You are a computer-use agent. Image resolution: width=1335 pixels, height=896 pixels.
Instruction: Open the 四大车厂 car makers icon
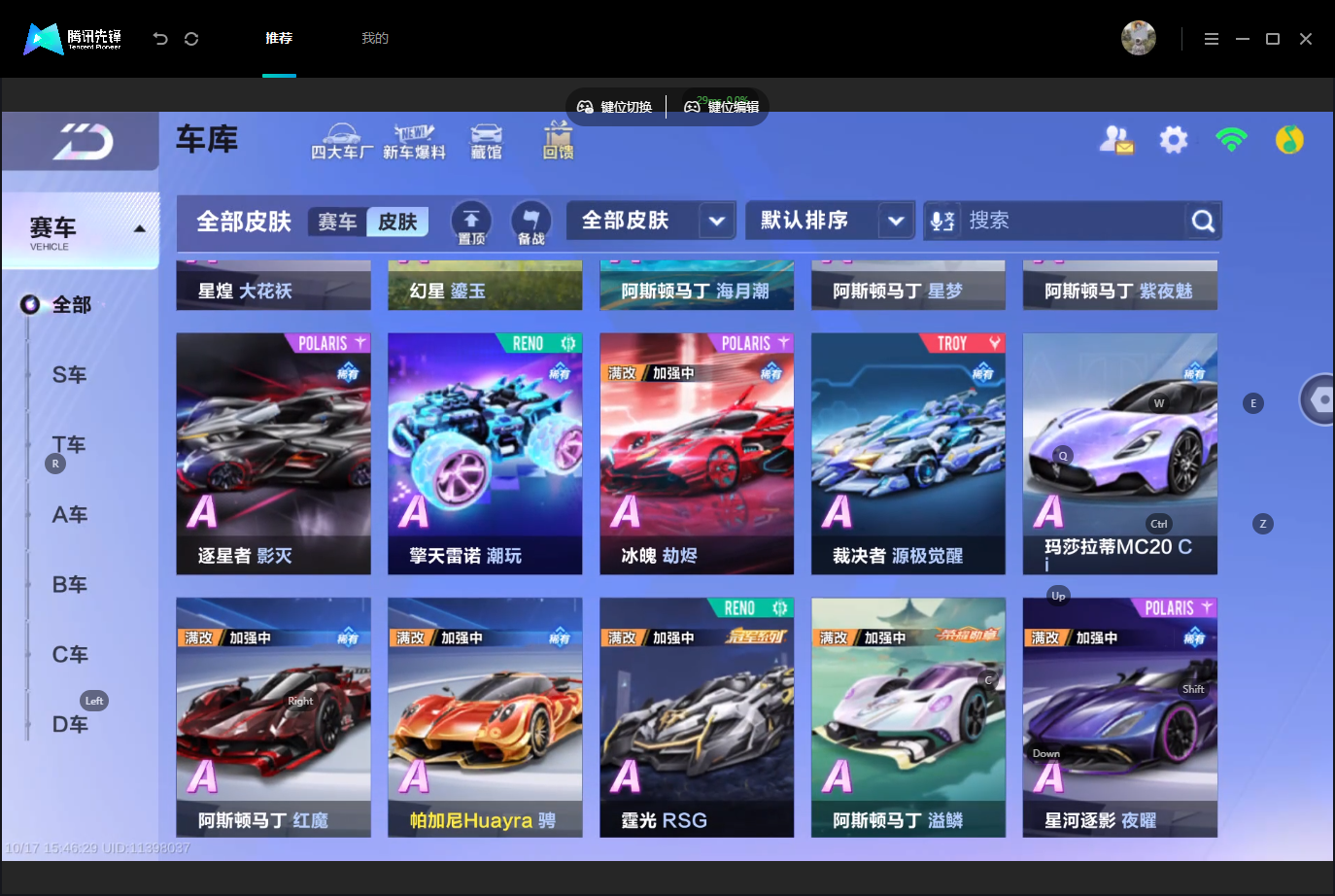click(x=341, y=142)
